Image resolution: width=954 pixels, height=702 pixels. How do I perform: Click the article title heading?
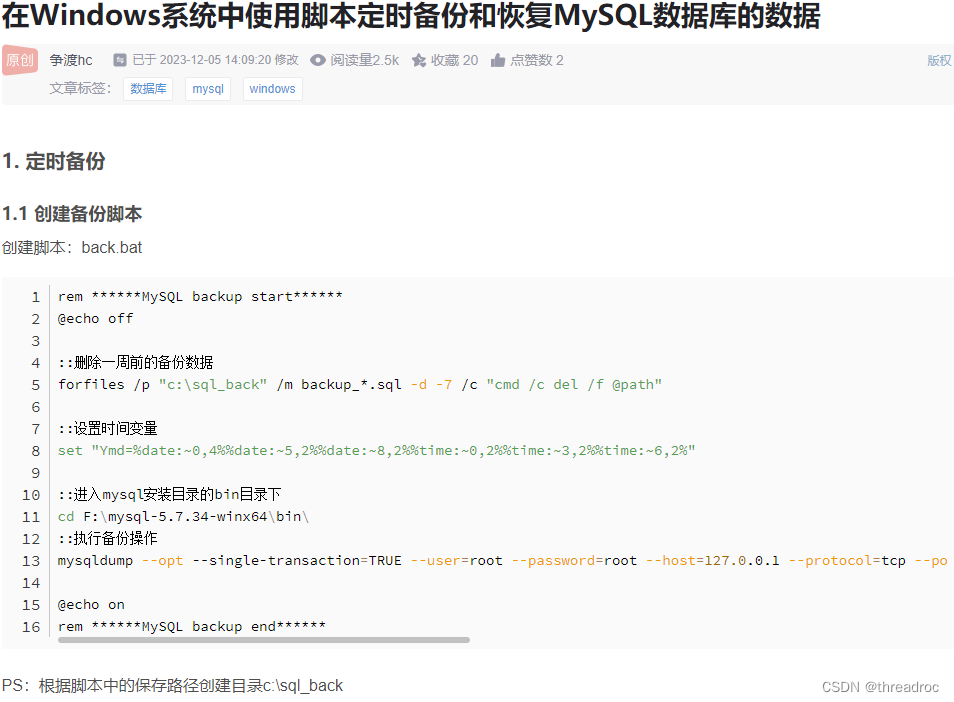click(x=411, y=15)
